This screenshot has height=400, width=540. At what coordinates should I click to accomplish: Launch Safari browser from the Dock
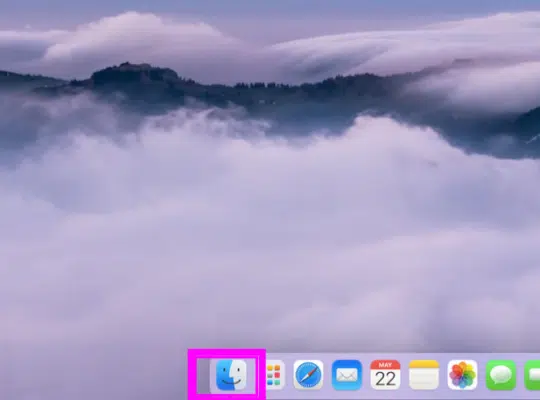[x=308, y=375]
